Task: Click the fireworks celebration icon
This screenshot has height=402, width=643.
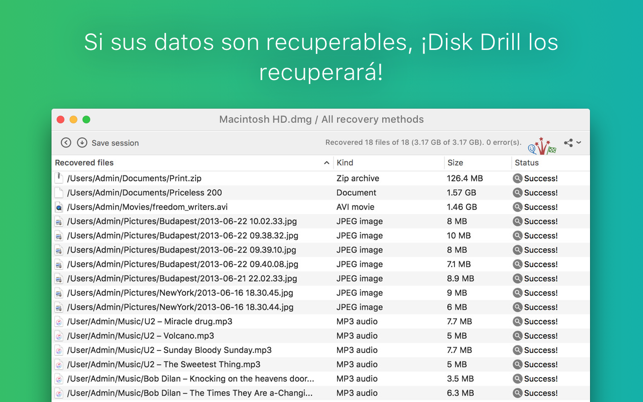Action: point(542,146)
